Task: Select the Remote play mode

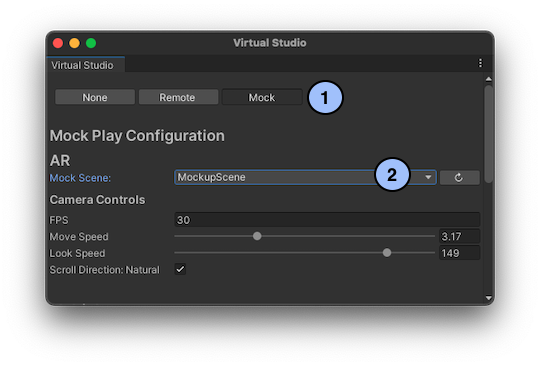Action: coord(178,97)
